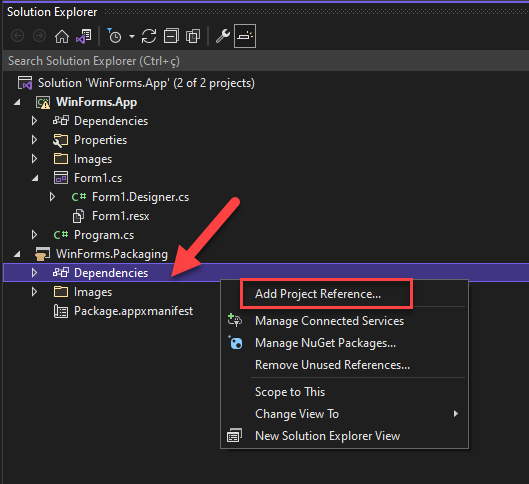529x484 pixels.
Task: Select Solution 'WinForms.App' root node
Action: point(146,83)
